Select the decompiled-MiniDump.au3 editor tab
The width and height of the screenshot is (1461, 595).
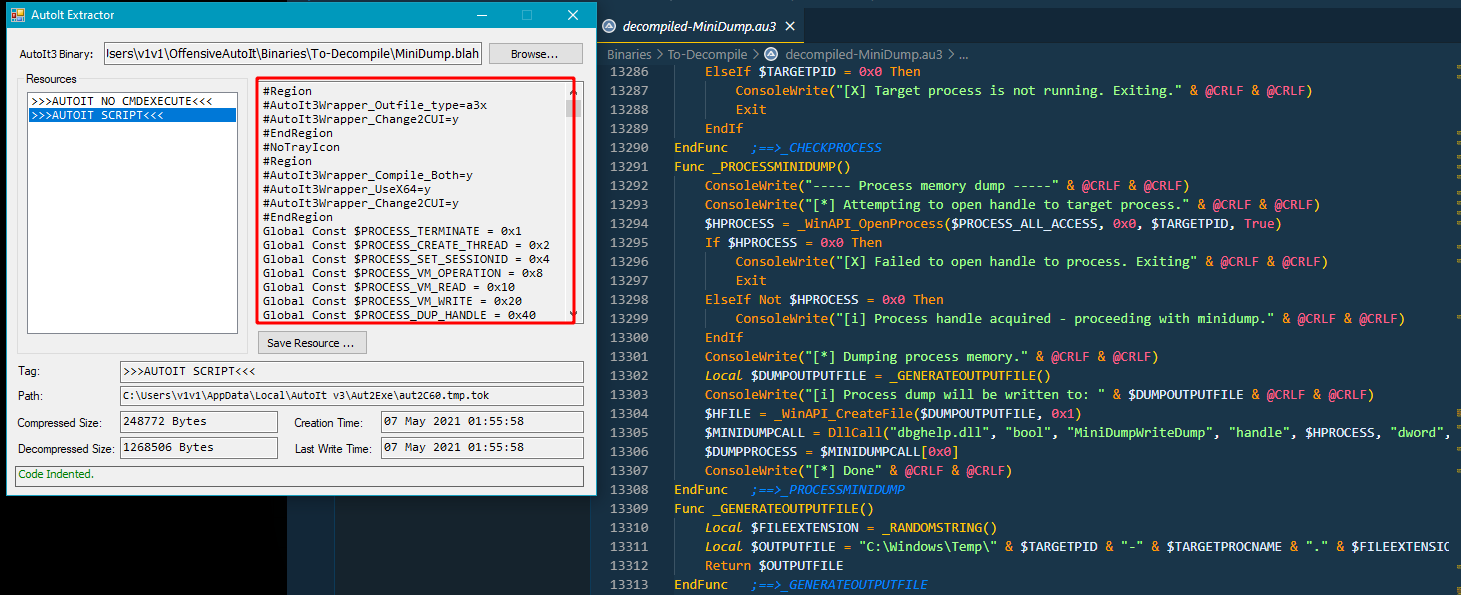[700, 26]
